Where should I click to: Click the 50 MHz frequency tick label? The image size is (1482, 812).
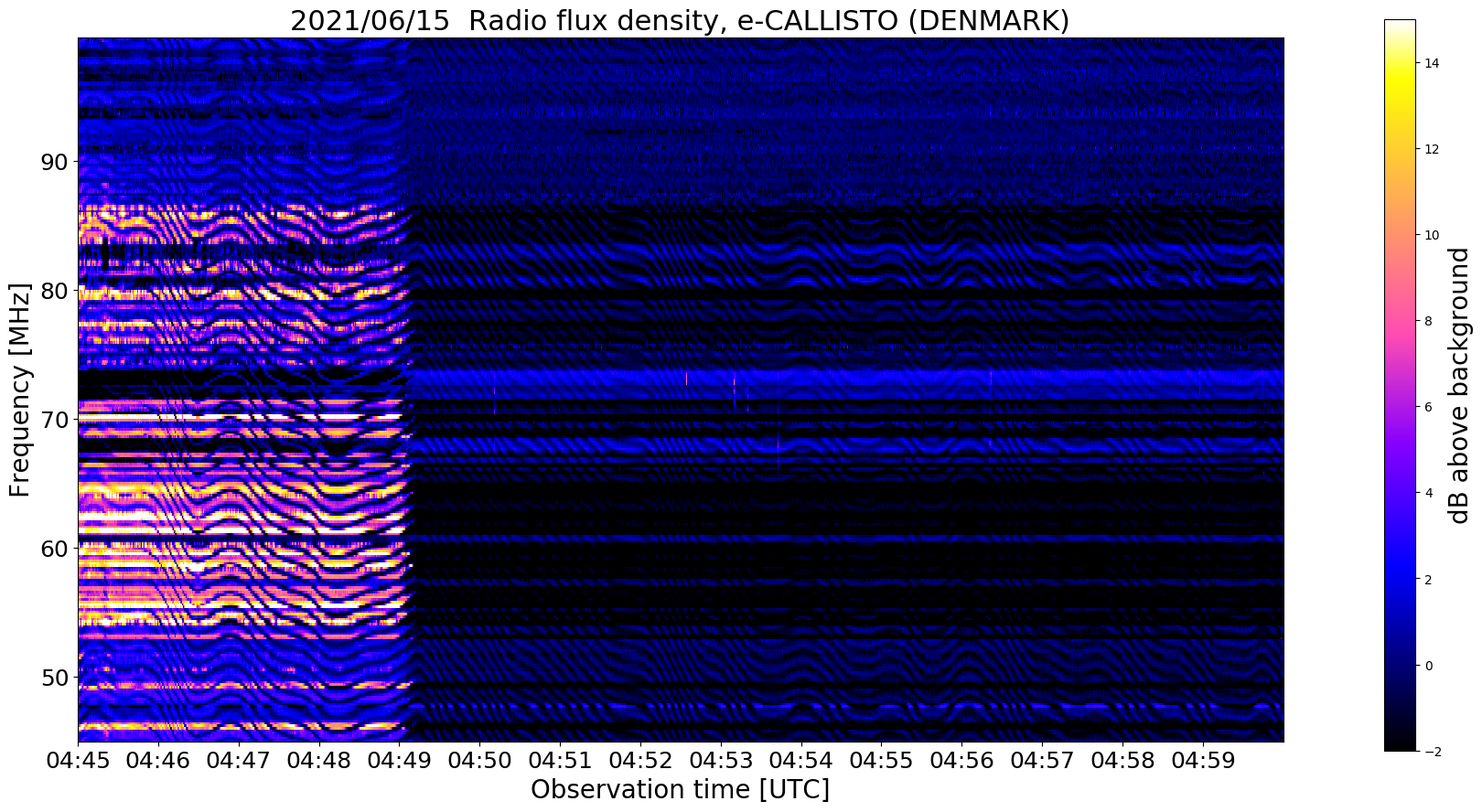(57, 678)
